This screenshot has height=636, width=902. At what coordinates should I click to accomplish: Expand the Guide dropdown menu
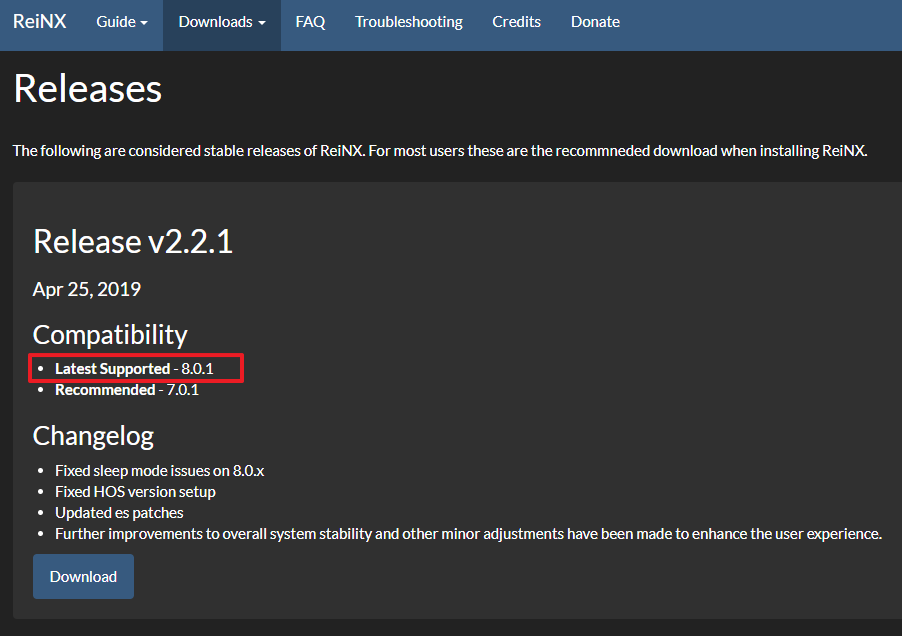(122, 22)
